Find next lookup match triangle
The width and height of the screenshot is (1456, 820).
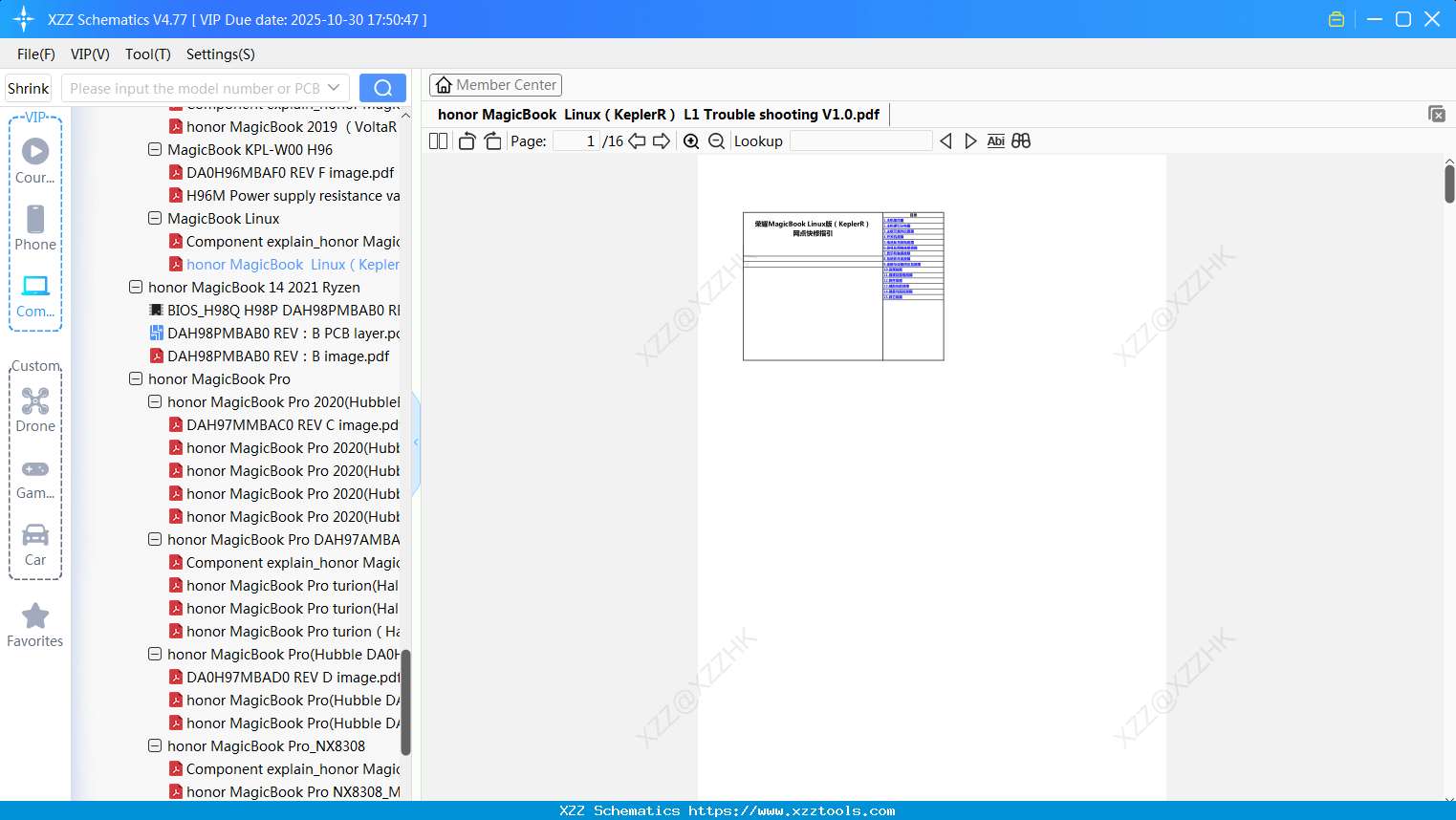970,141
